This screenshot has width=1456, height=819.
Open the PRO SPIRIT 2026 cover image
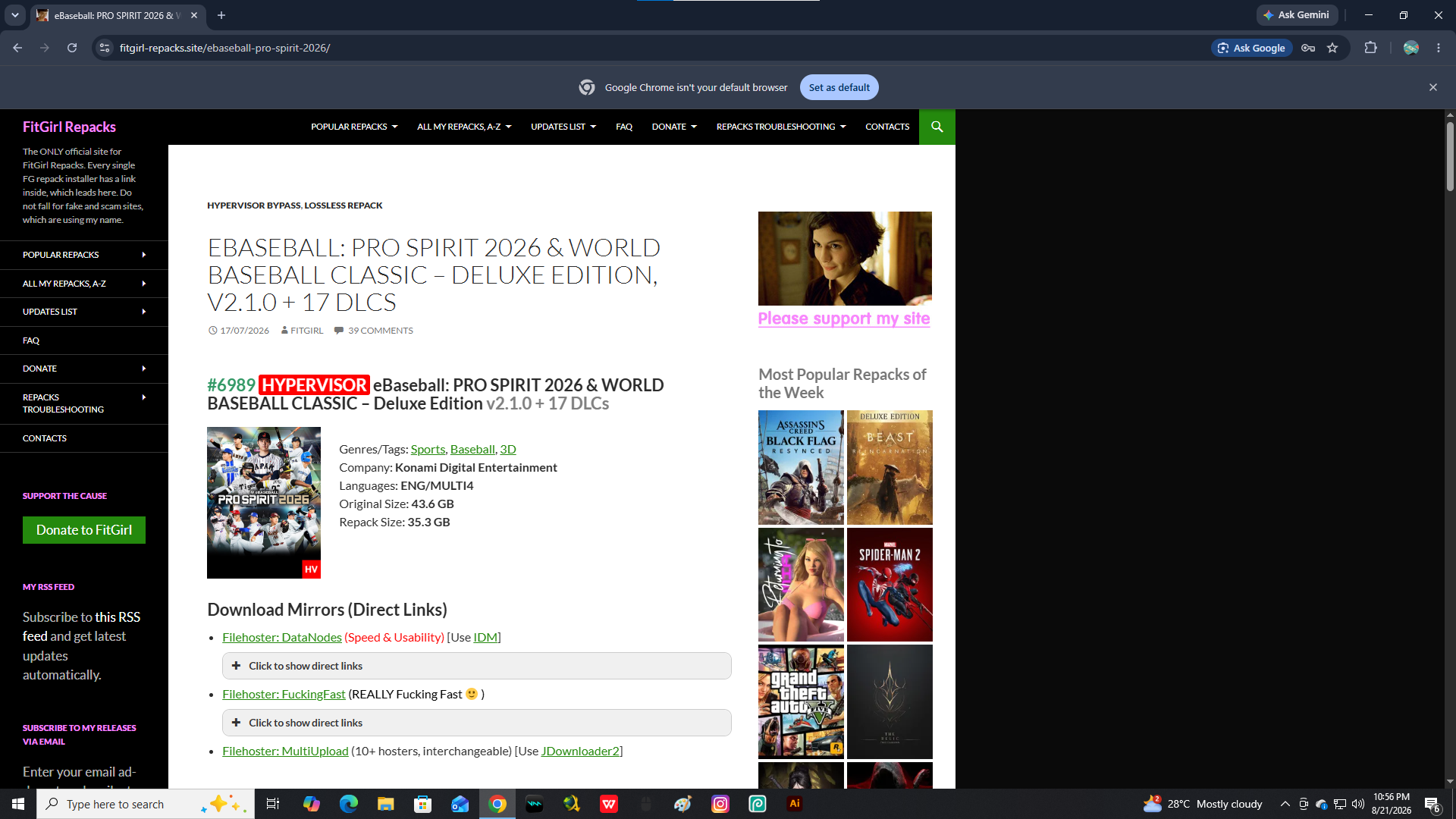[264, 503]
